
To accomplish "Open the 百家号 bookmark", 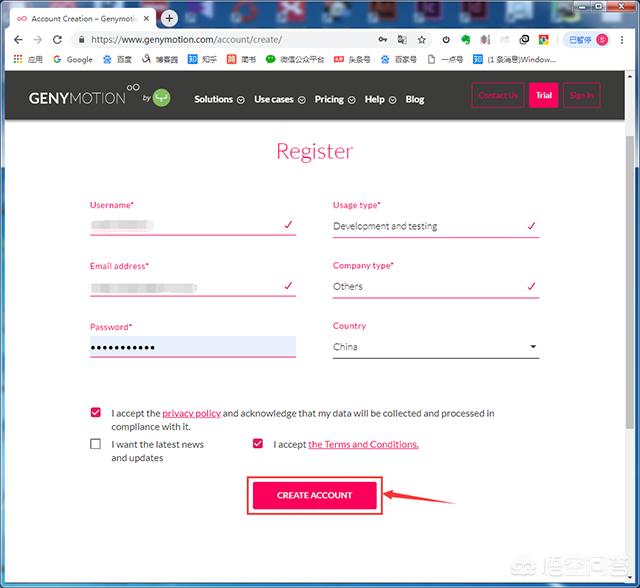I will (399, 60).
